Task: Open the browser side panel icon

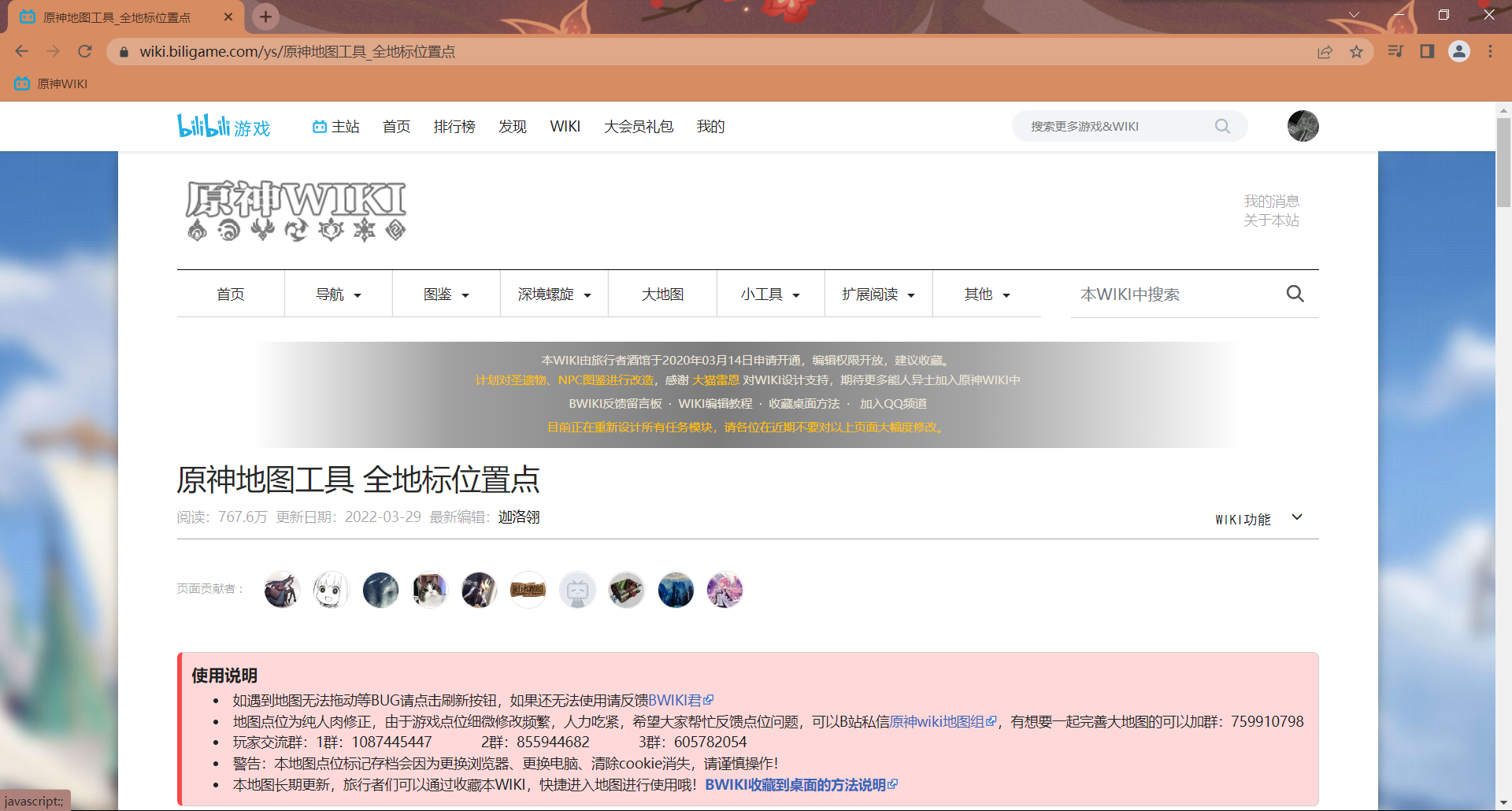Action: (1427, 51)
